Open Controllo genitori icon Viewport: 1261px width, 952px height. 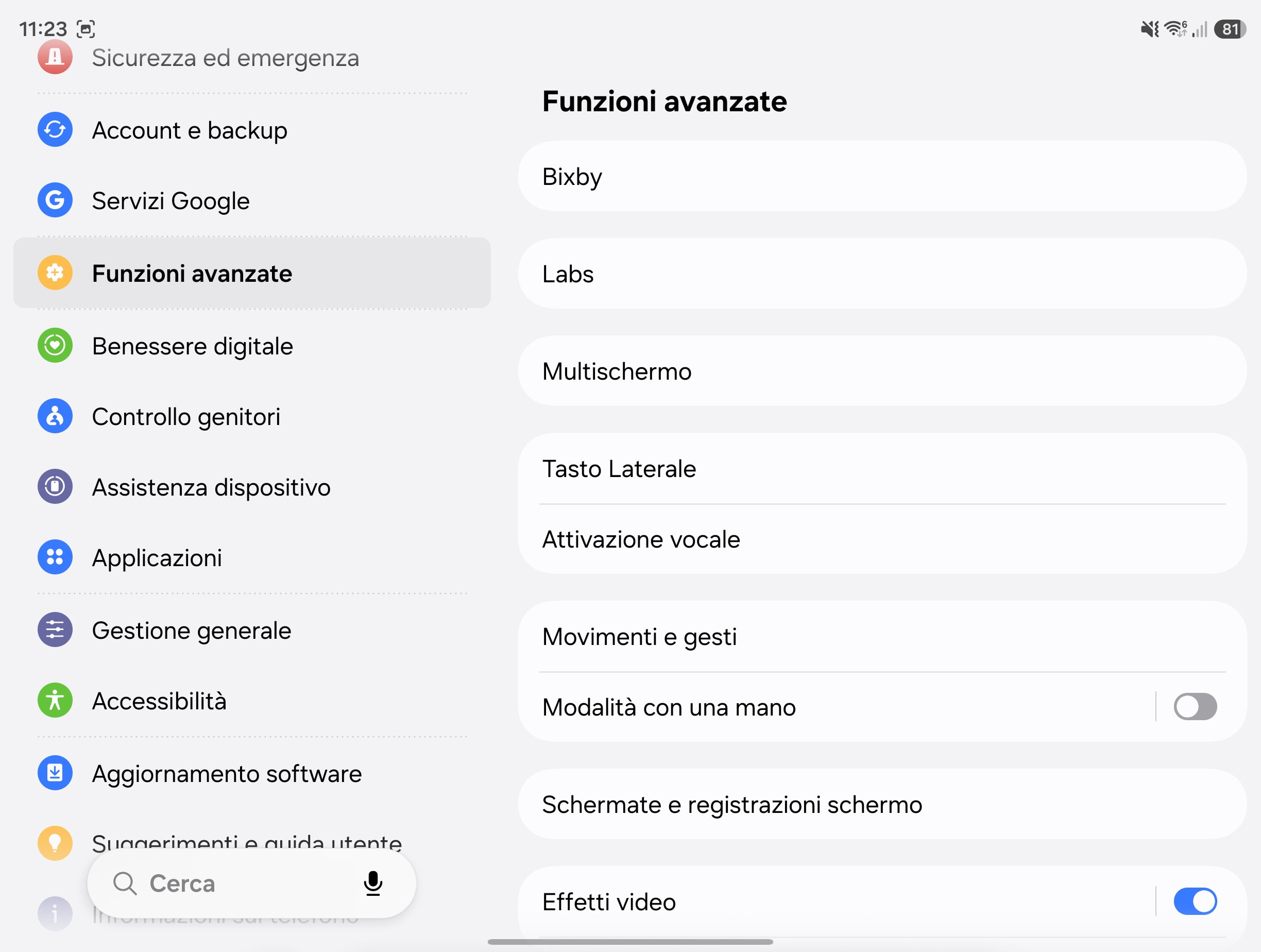(55, 416)
